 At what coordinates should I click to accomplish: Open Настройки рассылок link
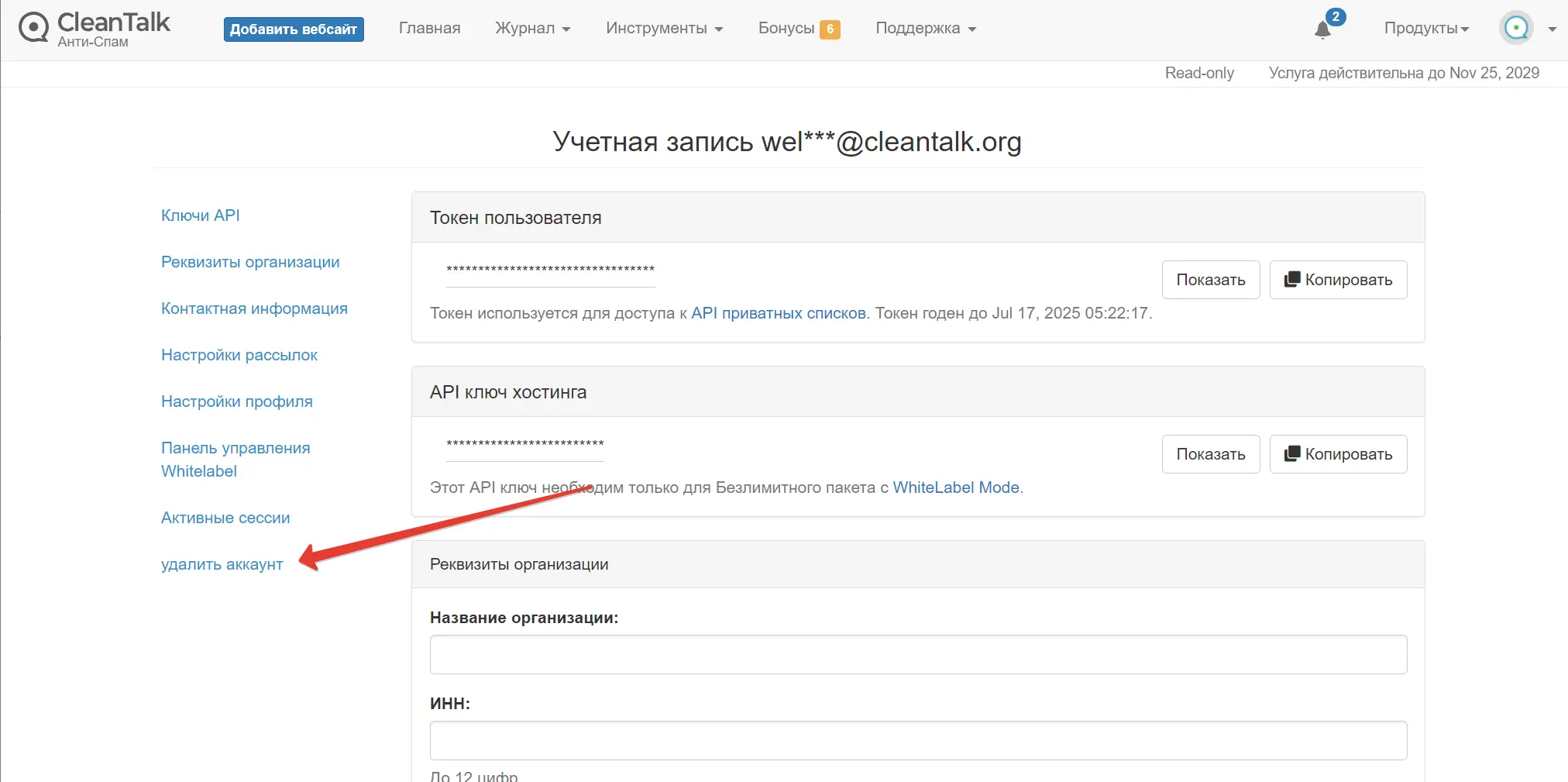239,355
